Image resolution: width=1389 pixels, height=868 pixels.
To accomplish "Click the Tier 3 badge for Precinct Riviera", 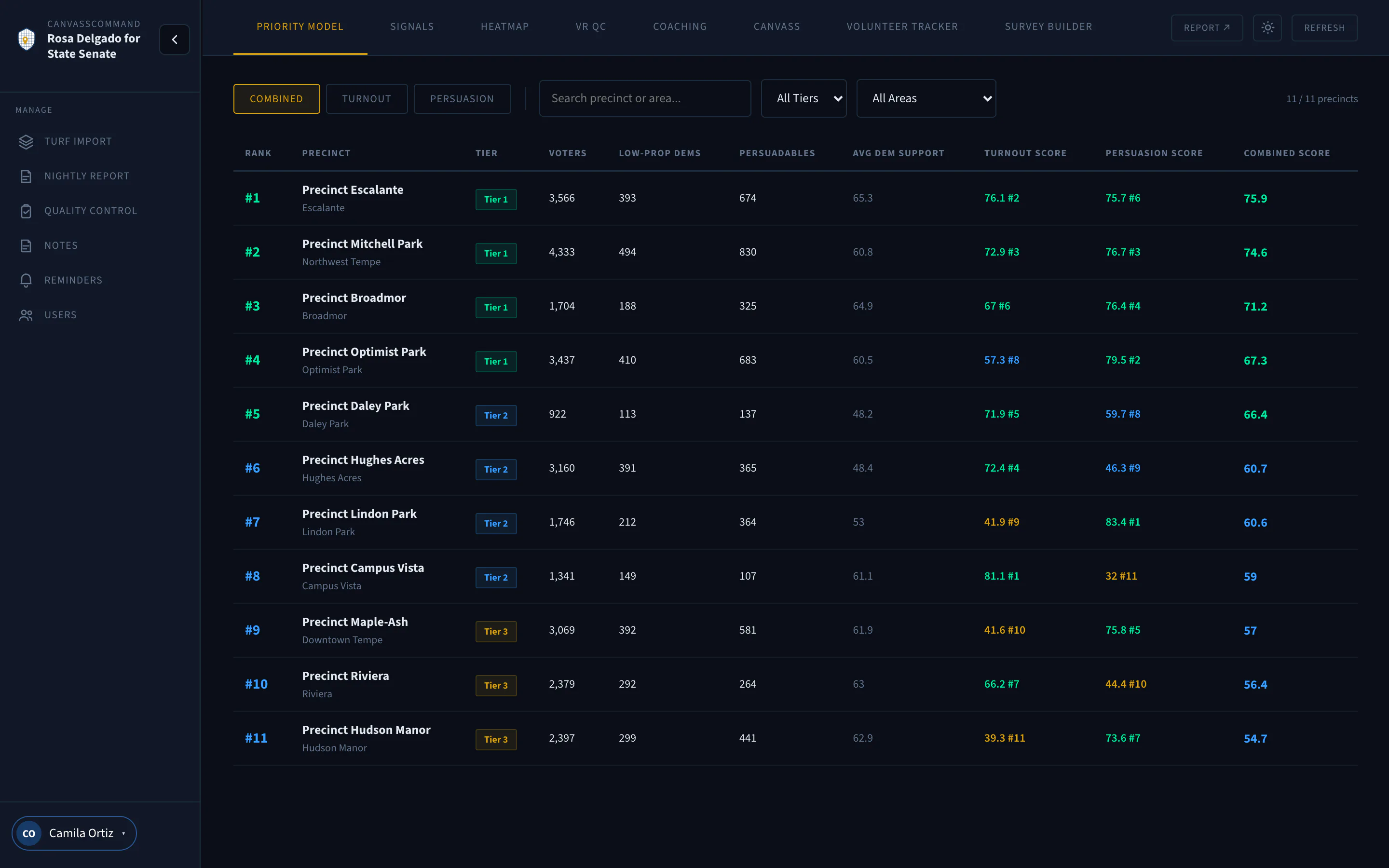I will pos(496,685).
